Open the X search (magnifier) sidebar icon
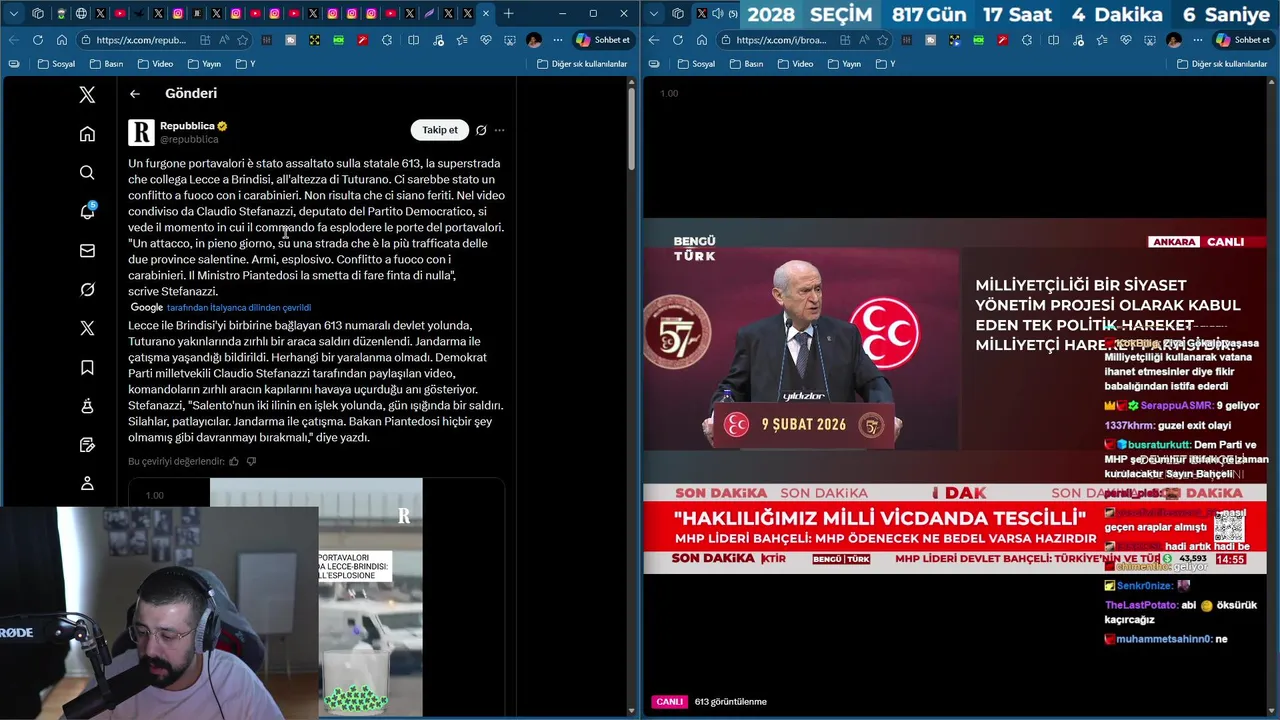 click(87, 173)
